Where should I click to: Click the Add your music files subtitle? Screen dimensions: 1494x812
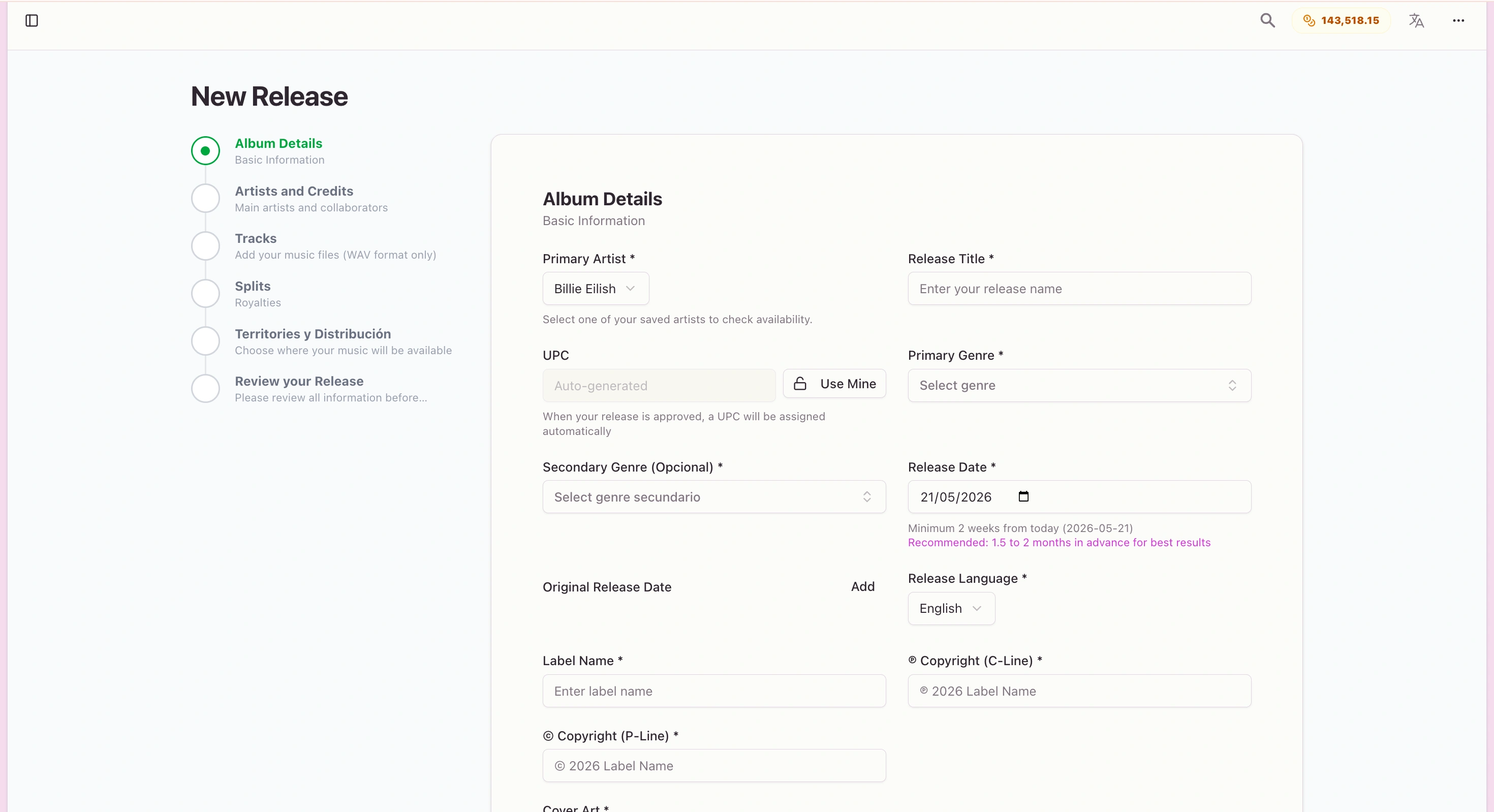tap(335, 255)
